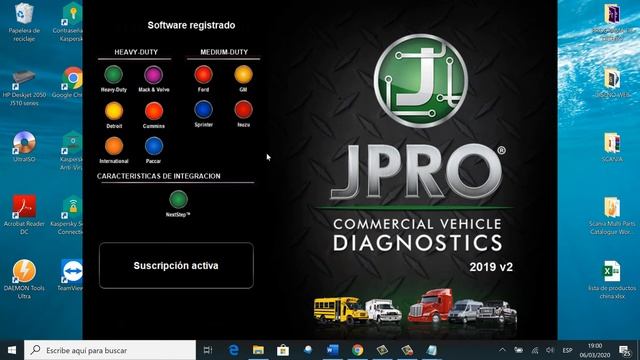The height and width of the screenshot is (360, 640).
Task: Open the clock showing 19:00
Action: [x=595, y=351]
